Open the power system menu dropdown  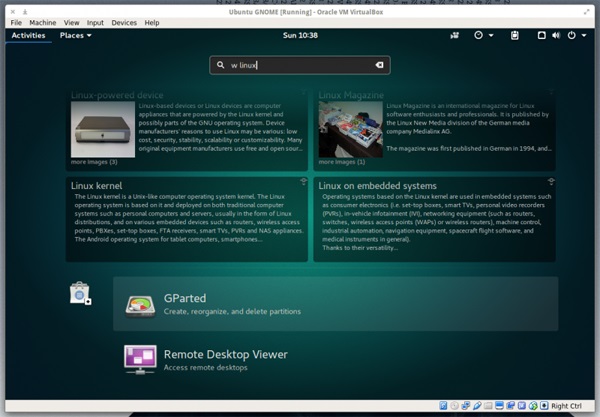[576, 35]
